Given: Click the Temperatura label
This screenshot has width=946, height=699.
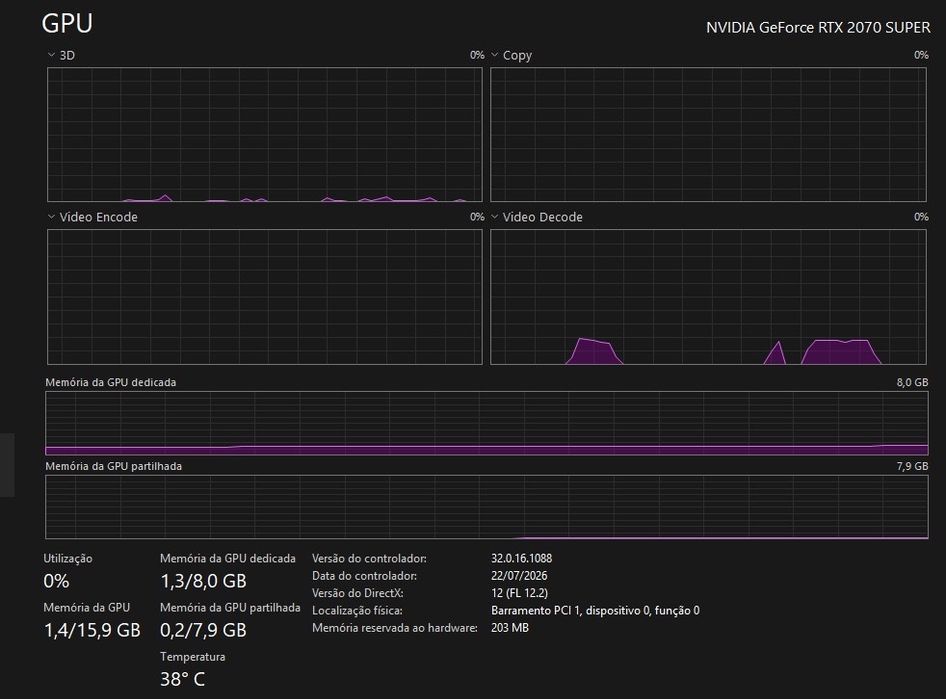Looking at the screenshot, I should coord(192,657).
